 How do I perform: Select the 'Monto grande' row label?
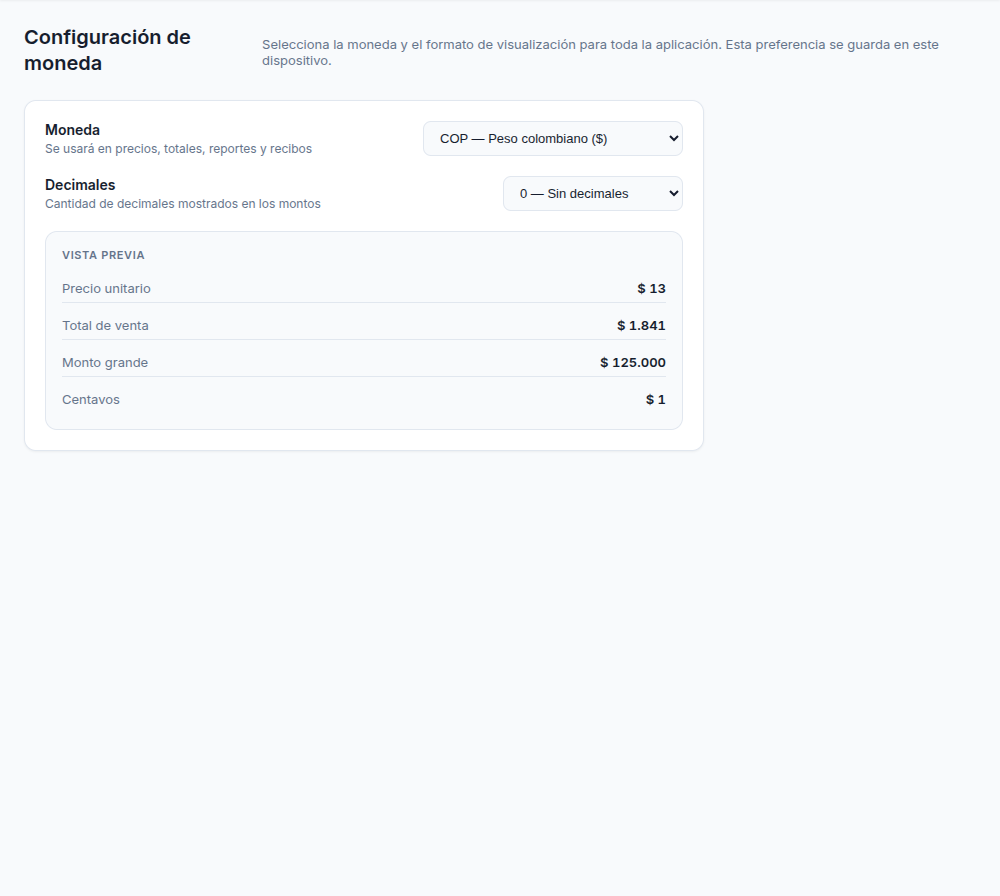(x=105, y=363)
